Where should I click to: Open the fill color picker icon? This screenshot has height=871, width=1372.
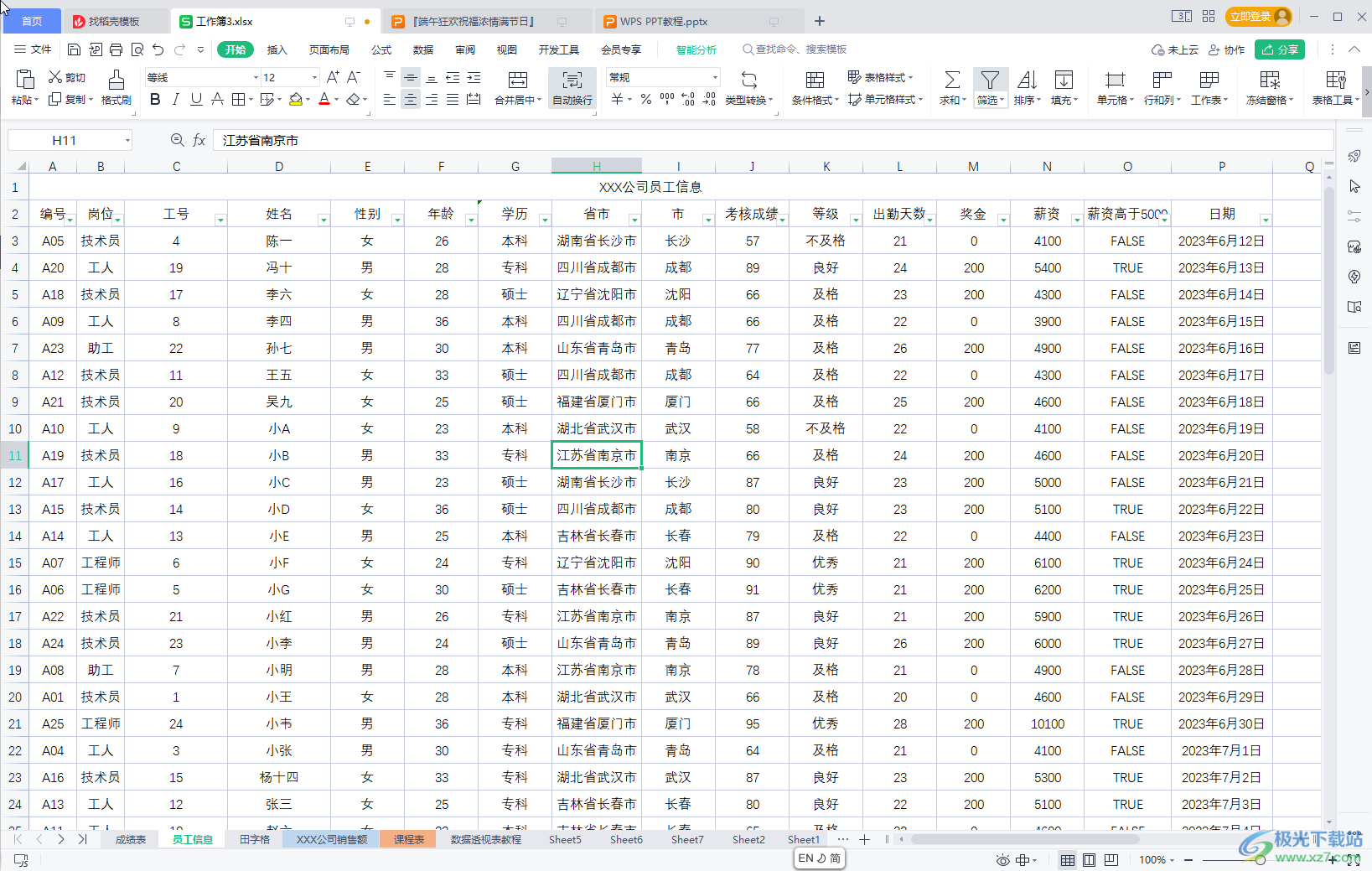pos(296,99)
